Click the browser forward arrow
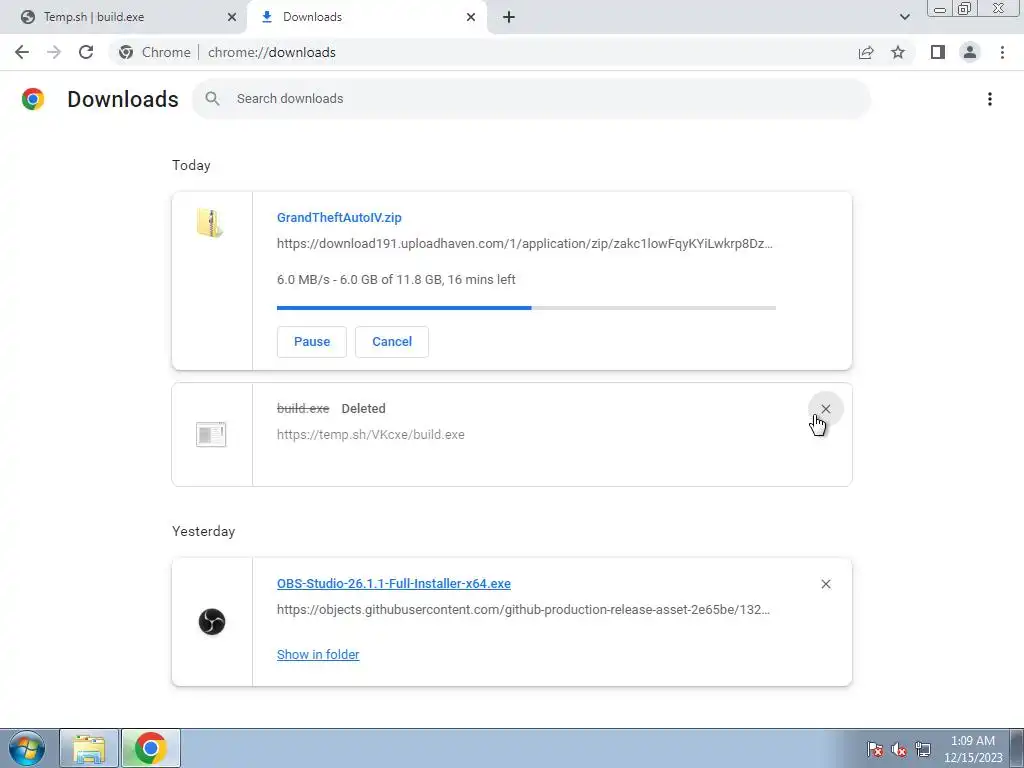 54,52
